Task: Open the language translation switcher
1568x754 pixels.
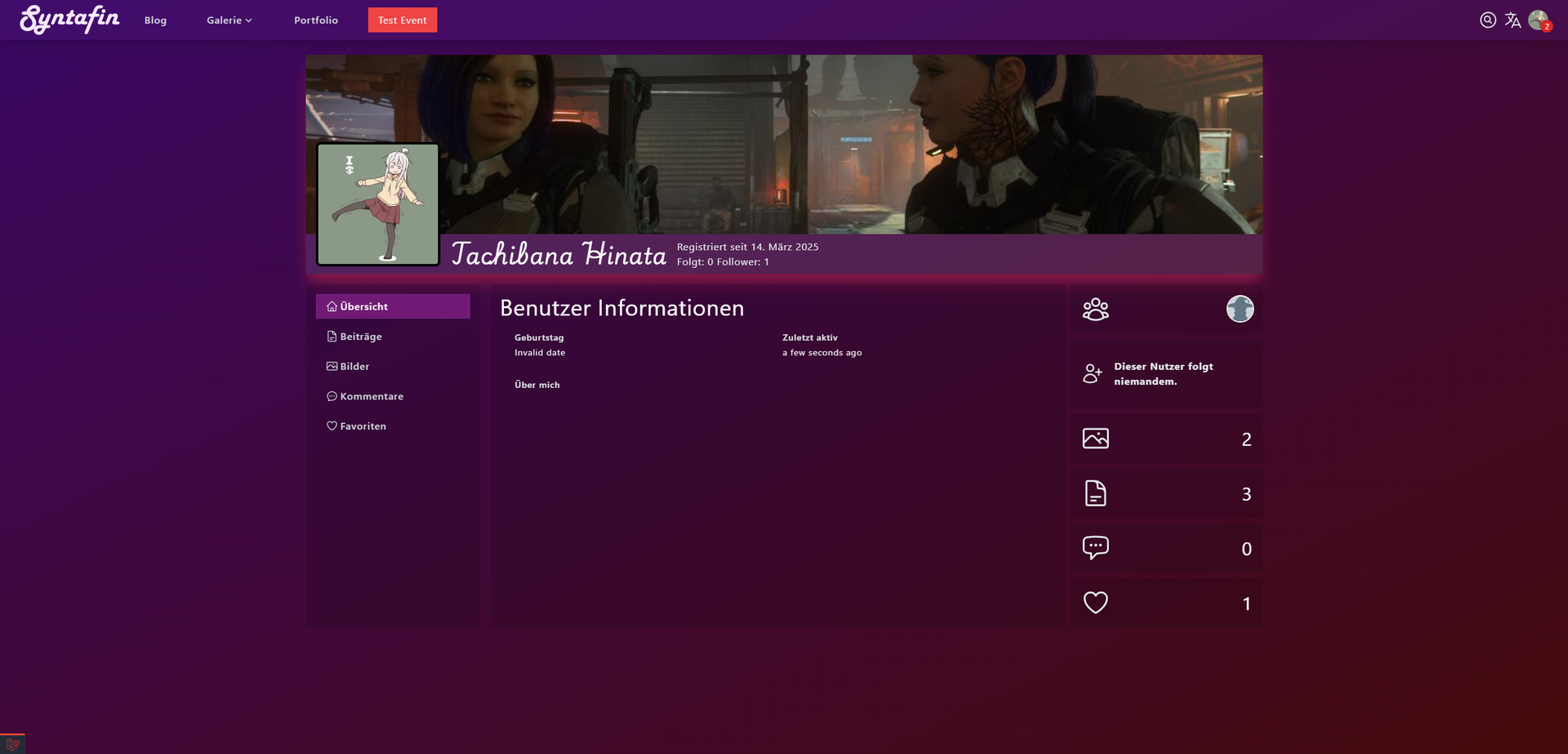Action: [1512, 20]
